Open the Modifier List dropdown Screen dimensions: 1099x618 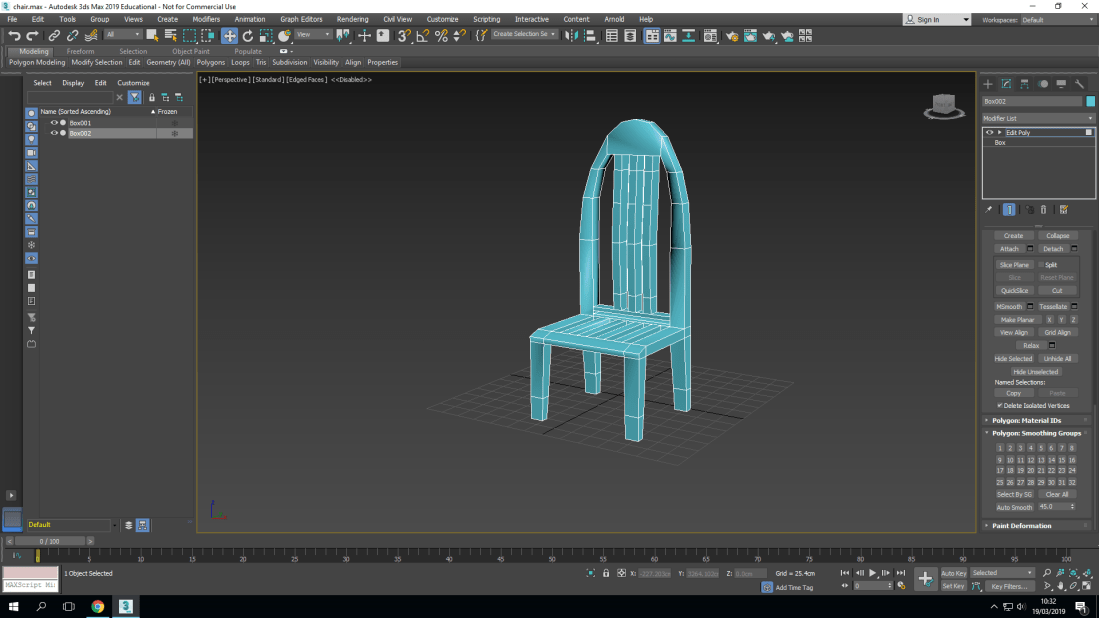(x=1037, y=118)
